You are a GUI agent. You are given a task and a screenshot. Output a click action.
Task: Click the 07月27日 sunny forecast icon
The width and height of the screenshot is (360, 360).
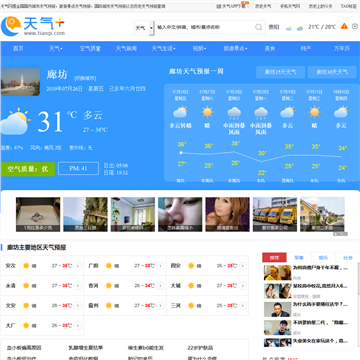[207, 112]
